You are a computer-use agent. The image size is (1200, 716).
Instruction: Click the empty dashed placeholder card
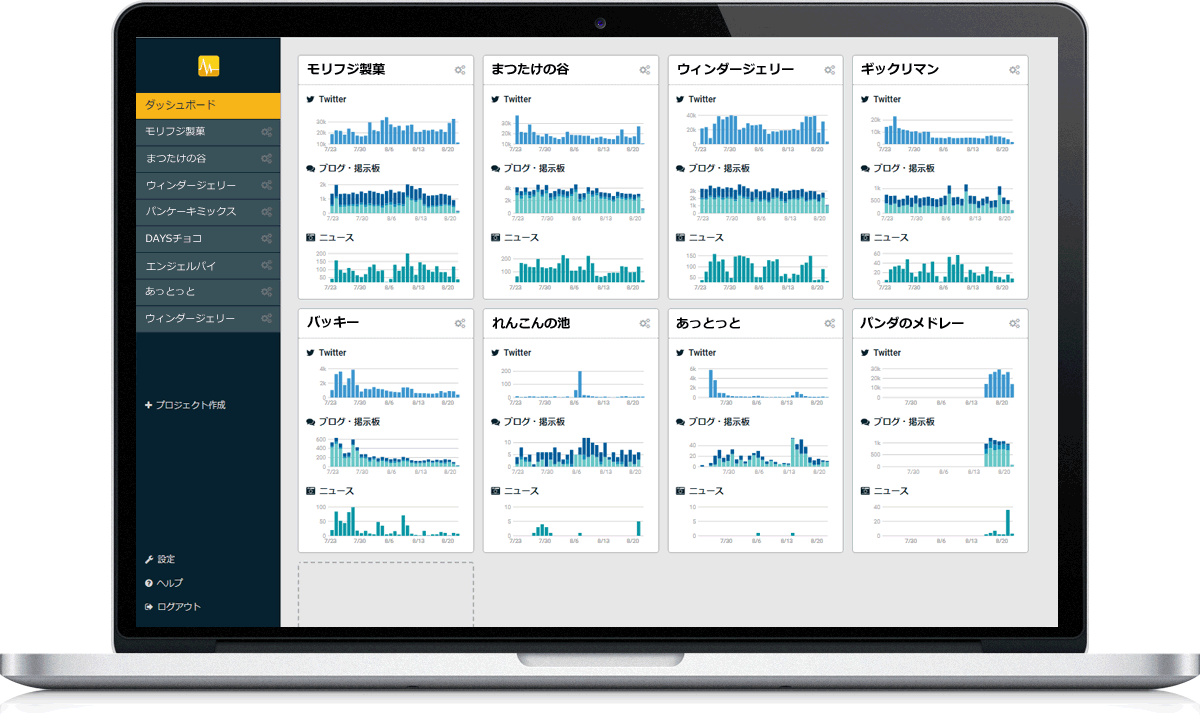386,594
